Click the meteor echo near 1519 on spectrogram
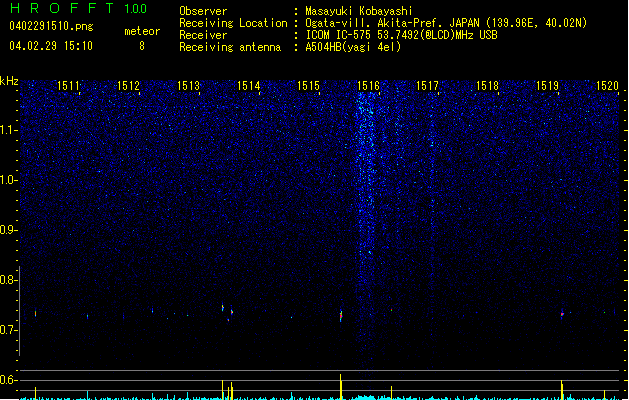 pyautogui.click(x=562, y=314)
